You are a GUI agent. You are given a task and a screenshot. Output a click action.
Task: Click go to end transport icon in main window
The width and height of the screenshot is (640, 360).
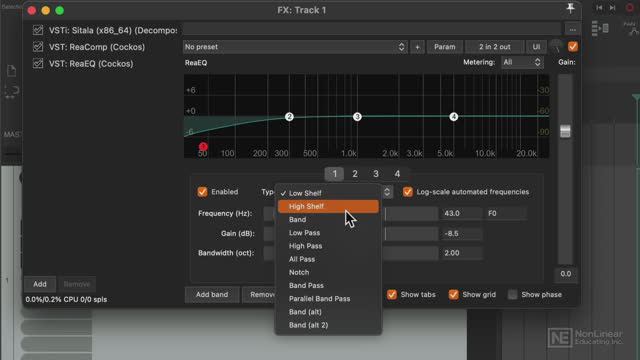pyautogui.click(x=613, y=8)
